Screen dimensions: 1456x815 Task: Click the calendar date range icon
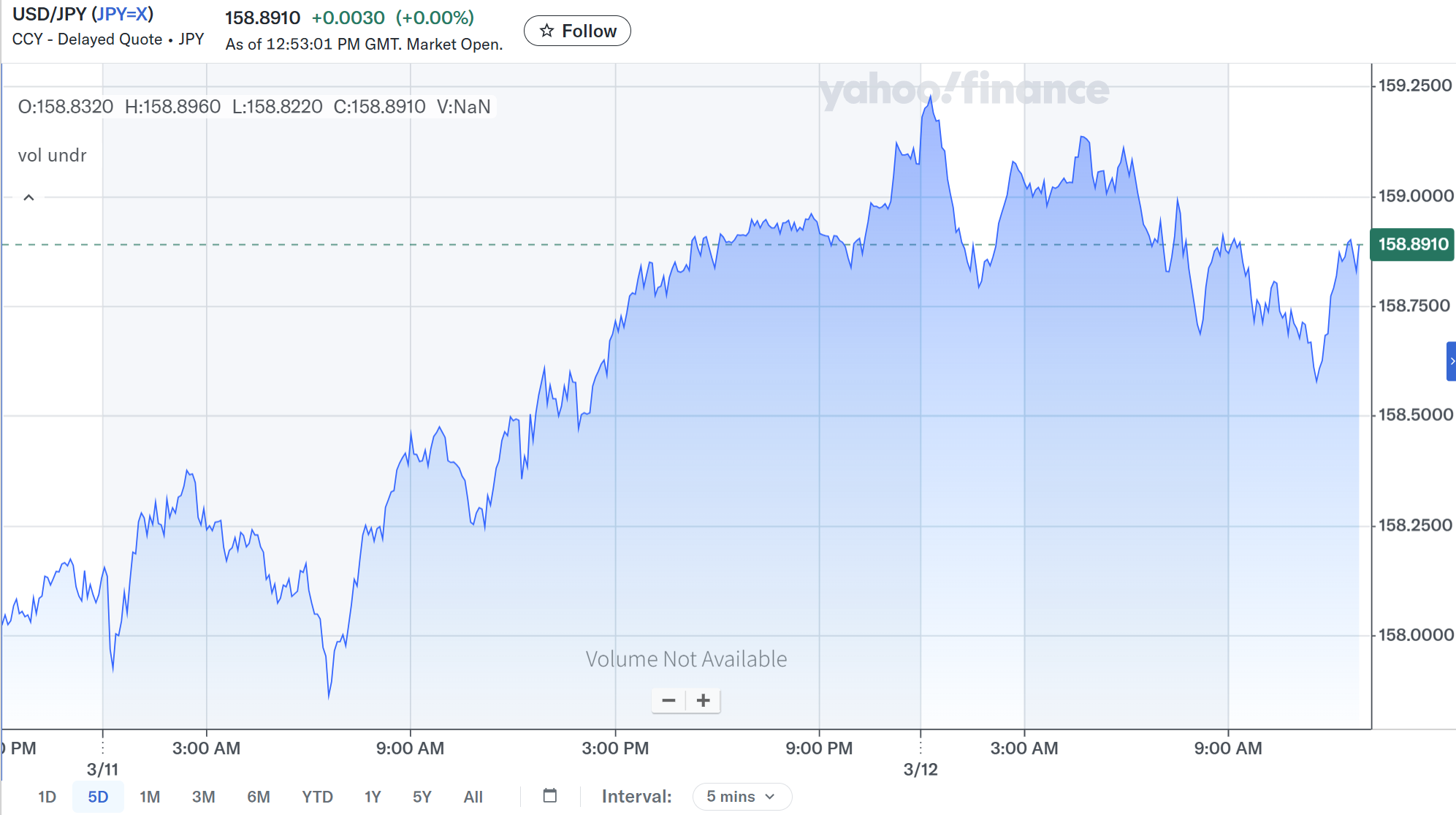[550, 796]
